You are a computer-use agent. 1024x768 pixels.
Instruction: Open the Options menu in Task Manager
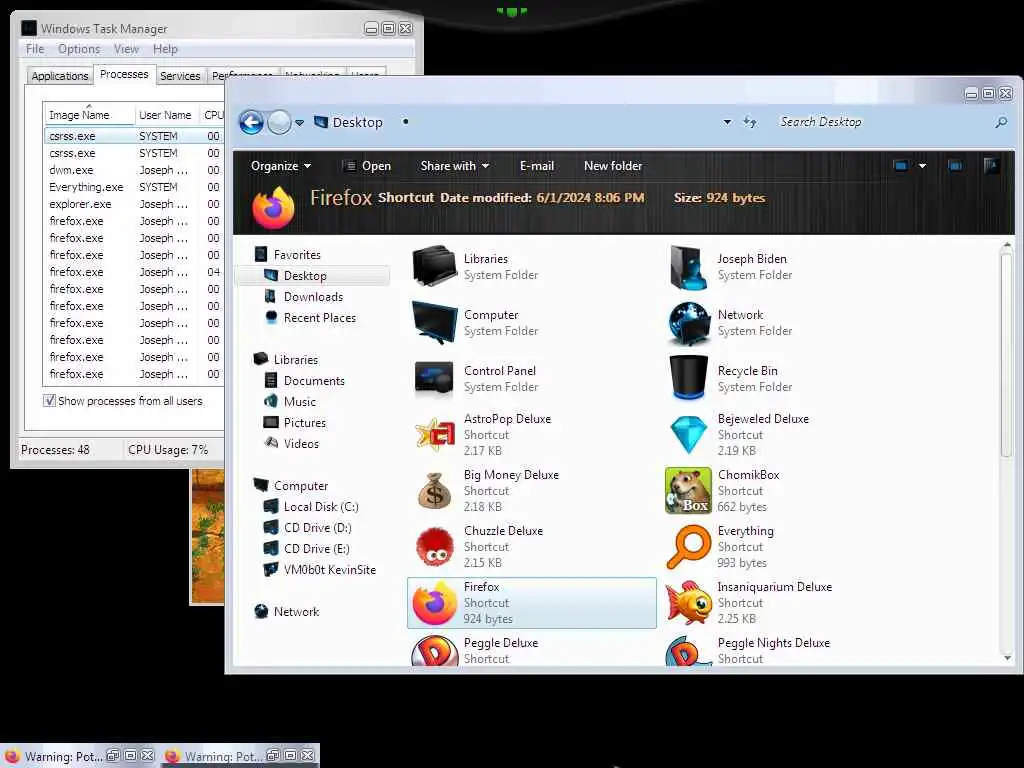(x=79, y=49)
